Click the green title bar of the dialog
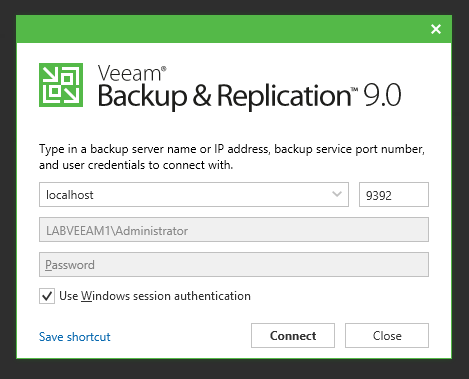This screenshot has width=469, height=379. (x=220, y=29)
